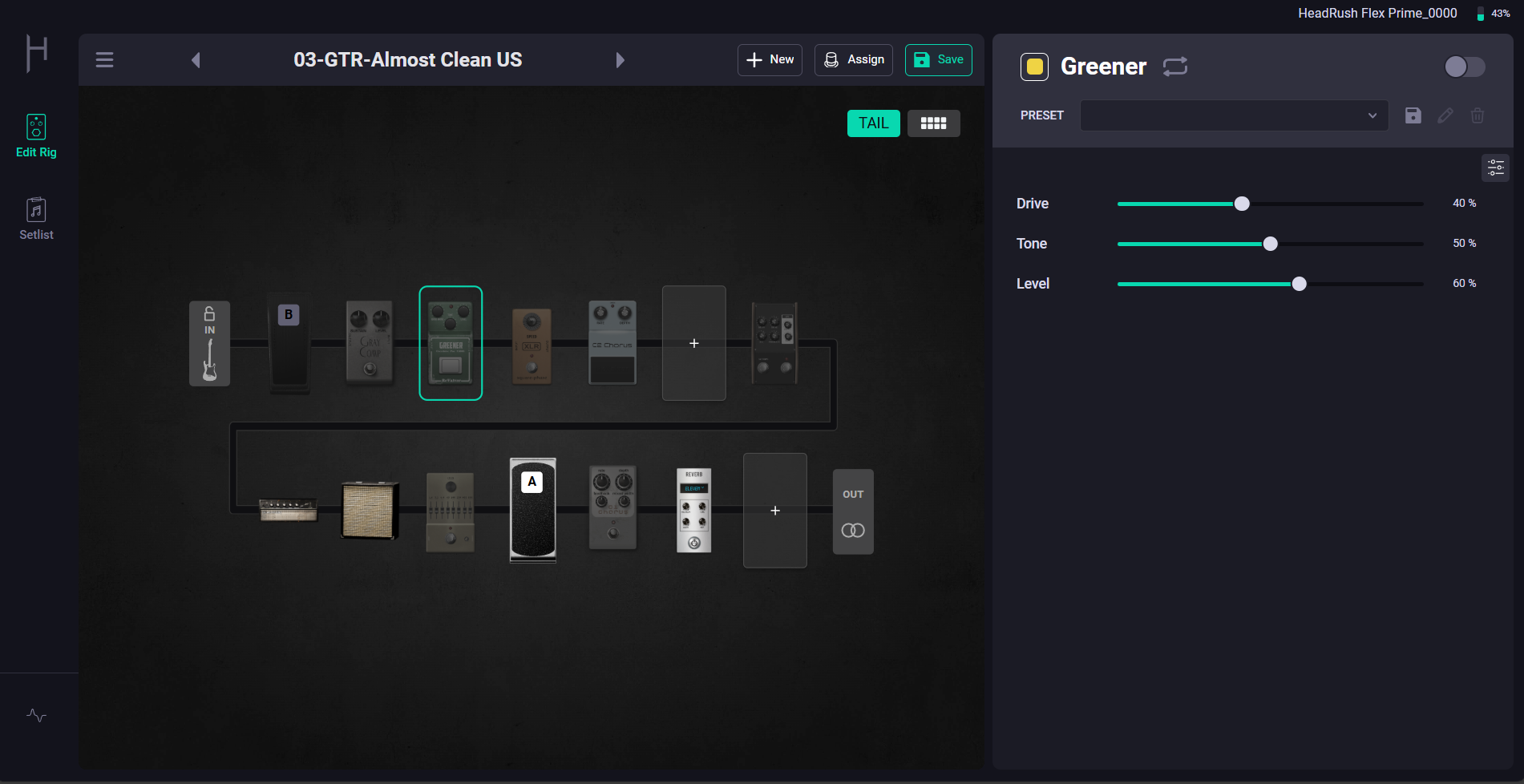Viewport: 1524px width, 784px height.
Task: Go to the previous rig with left arrow
Action: pos(195,59)
